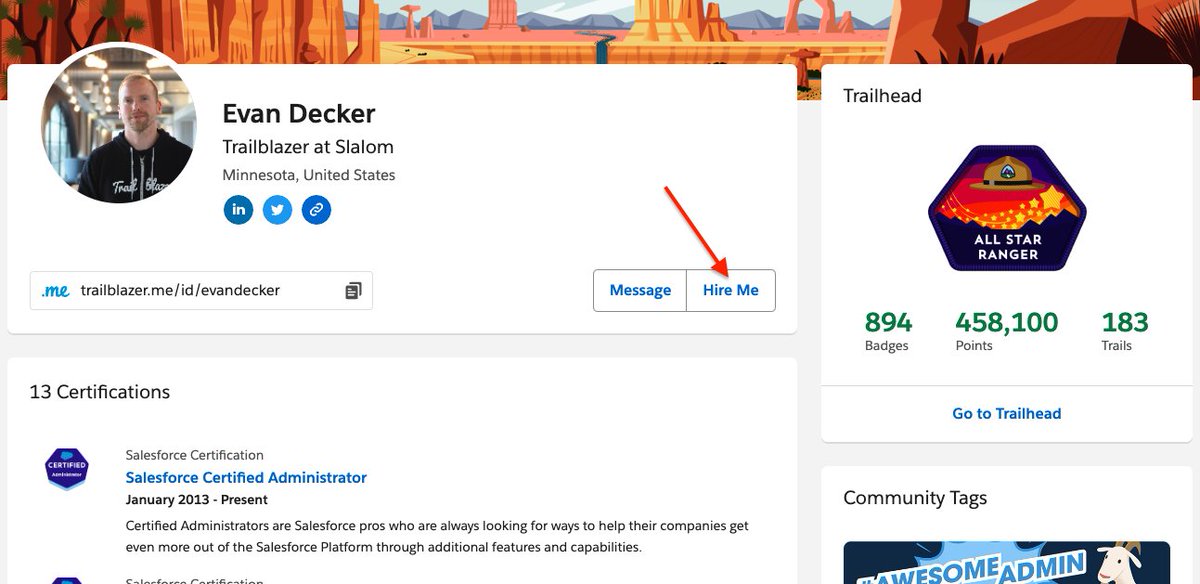1200x584 pixels.
Task: Click the blue .me logo icon
Action: [x=55, y=290]
